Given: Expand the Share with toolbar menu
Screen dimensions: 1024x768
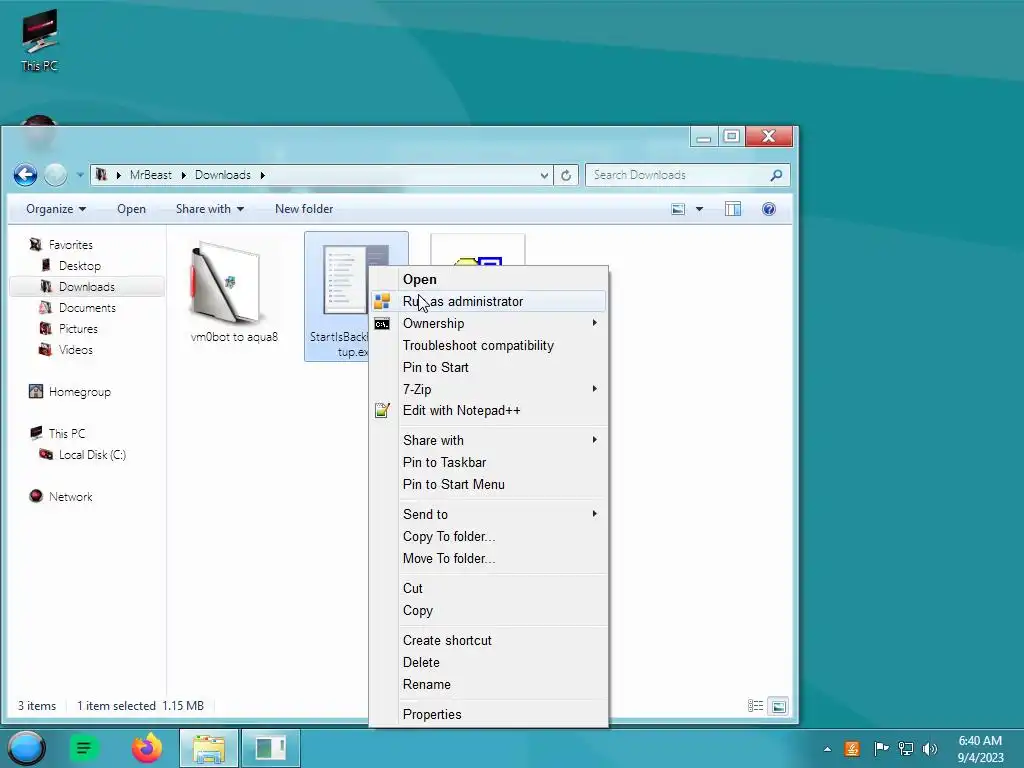Looking at the screenshot, I should tap(210, 209).
